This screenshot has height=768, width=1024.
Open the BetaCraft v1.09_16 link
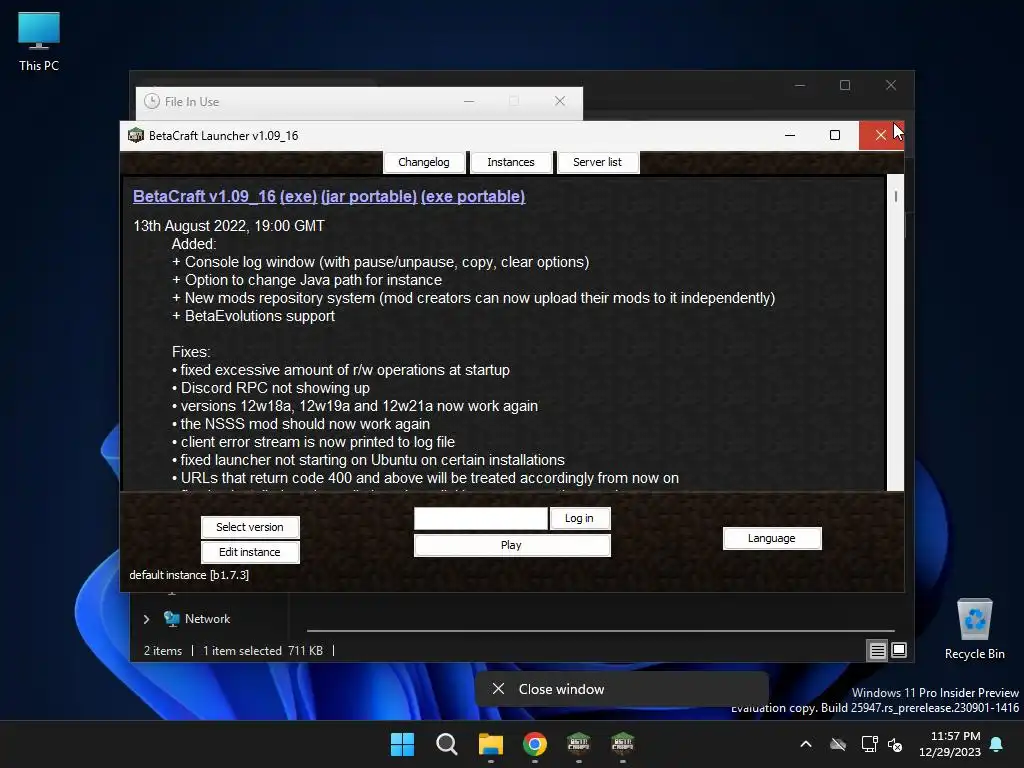pos(204,197)
